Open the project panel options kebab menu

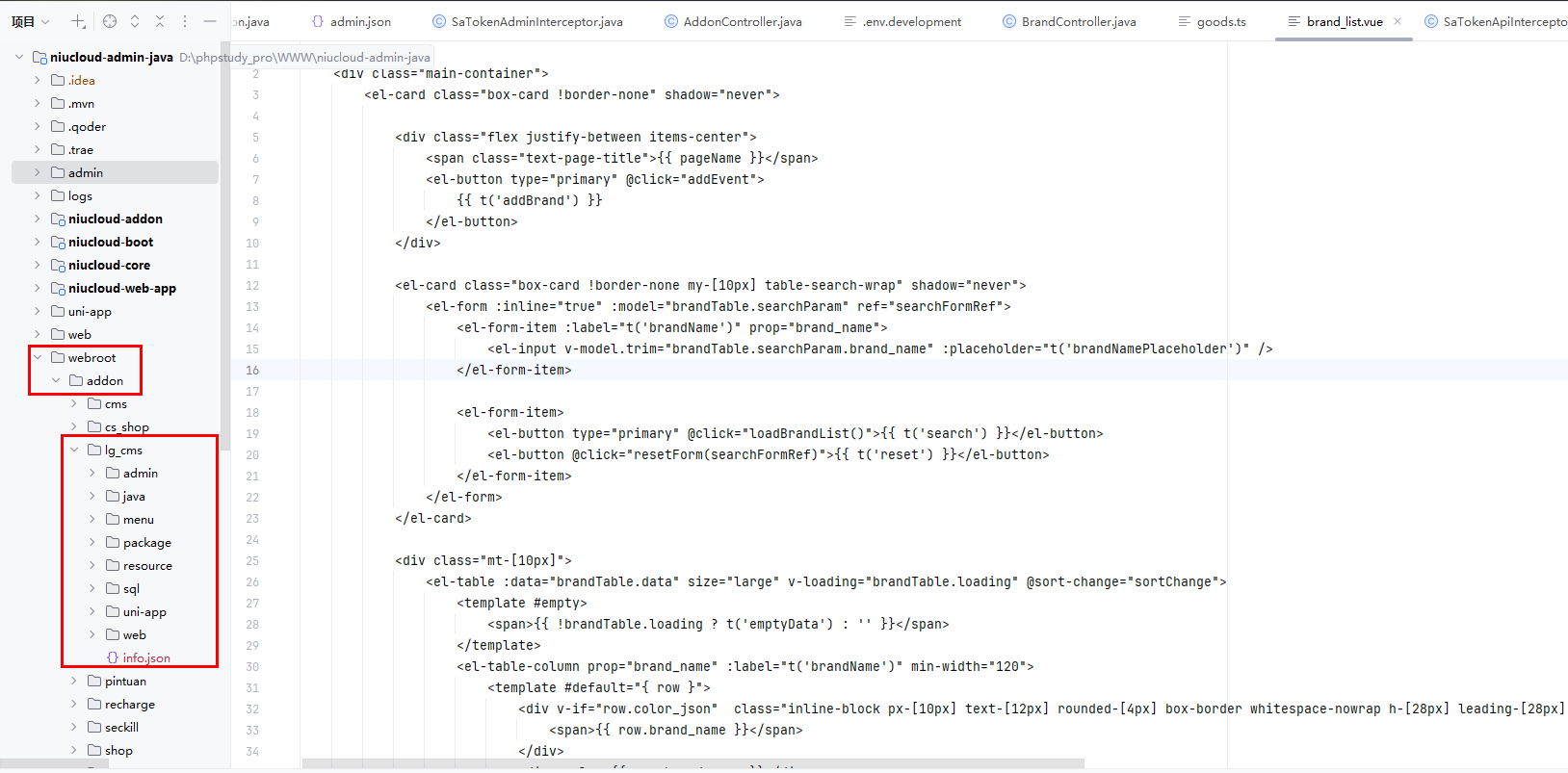pyautogui.click(x=185, y=21)
